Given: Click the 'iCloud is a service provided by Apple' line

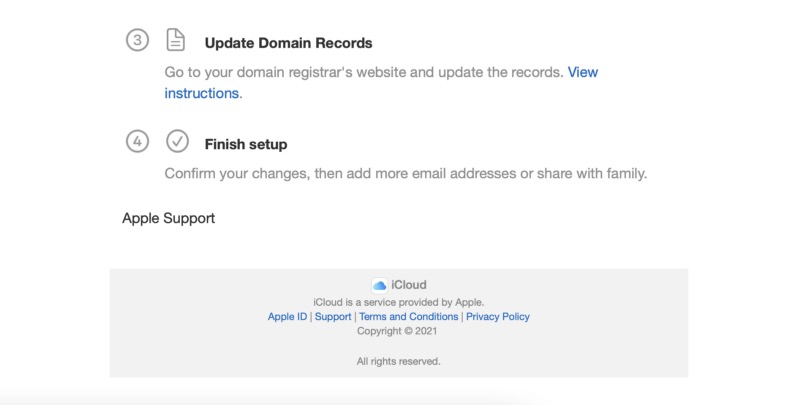Looking at the screenshot, I should coord(398,302).
